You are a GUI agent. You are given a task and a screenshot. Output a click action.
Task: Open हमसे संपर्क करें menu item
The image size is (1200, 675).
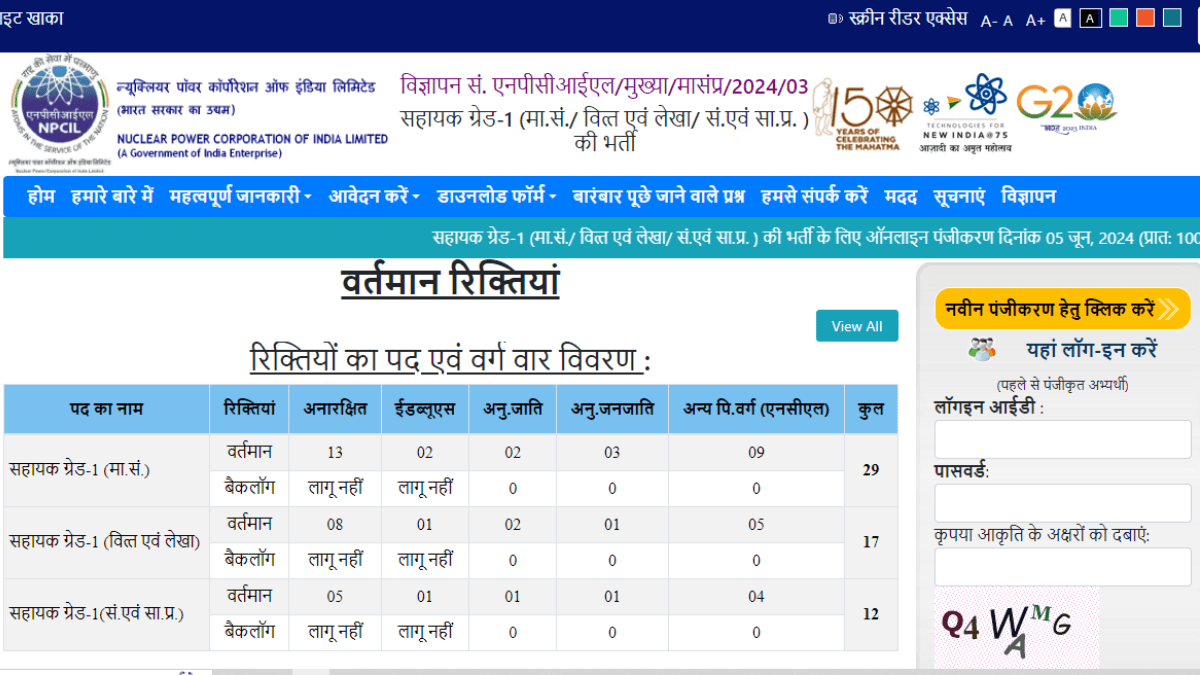click(x=814, y=196)
